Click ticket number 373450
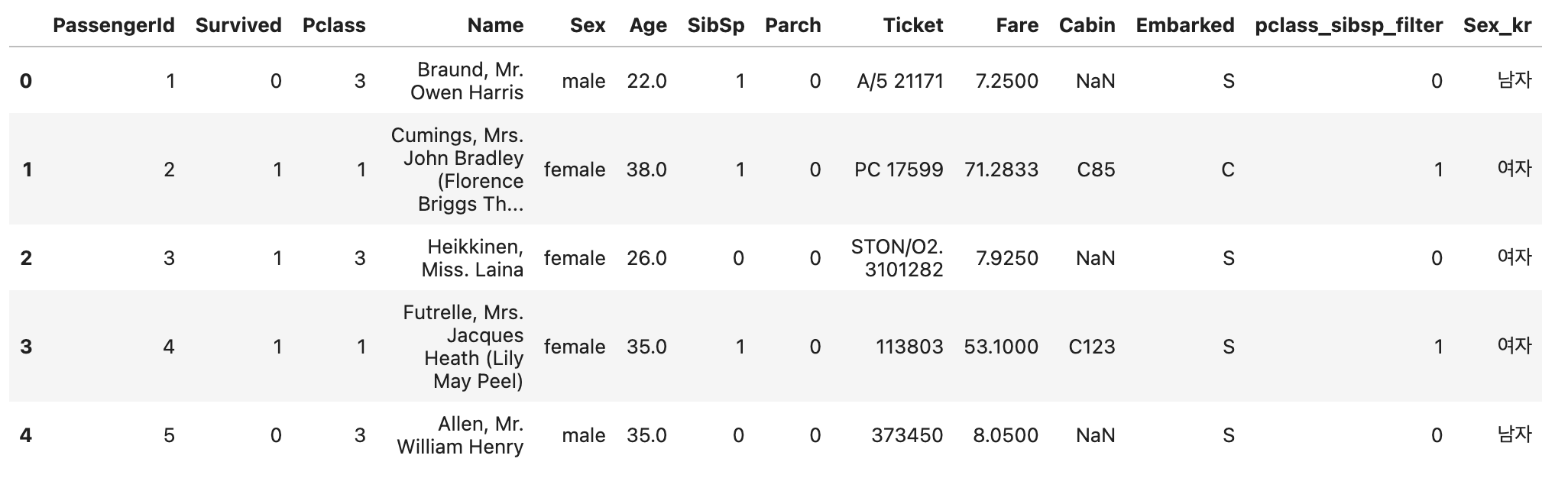The width and height of the screenshot is (1568, 478). coord(907,435)
